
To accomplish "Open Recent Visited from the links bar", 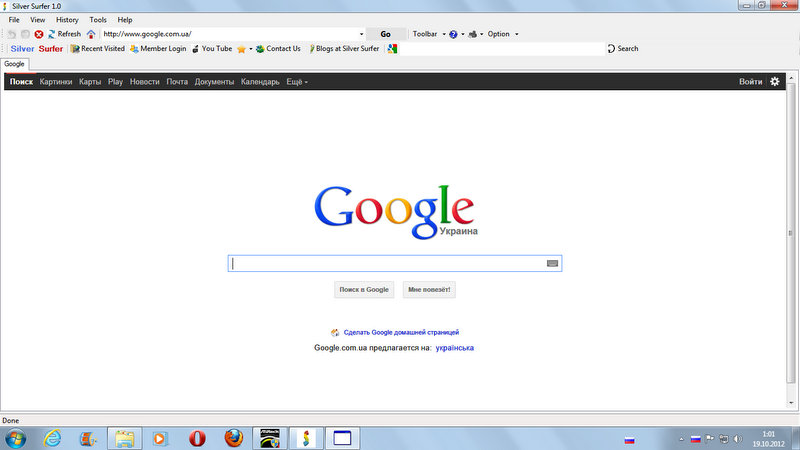I will tap(97, 49).
